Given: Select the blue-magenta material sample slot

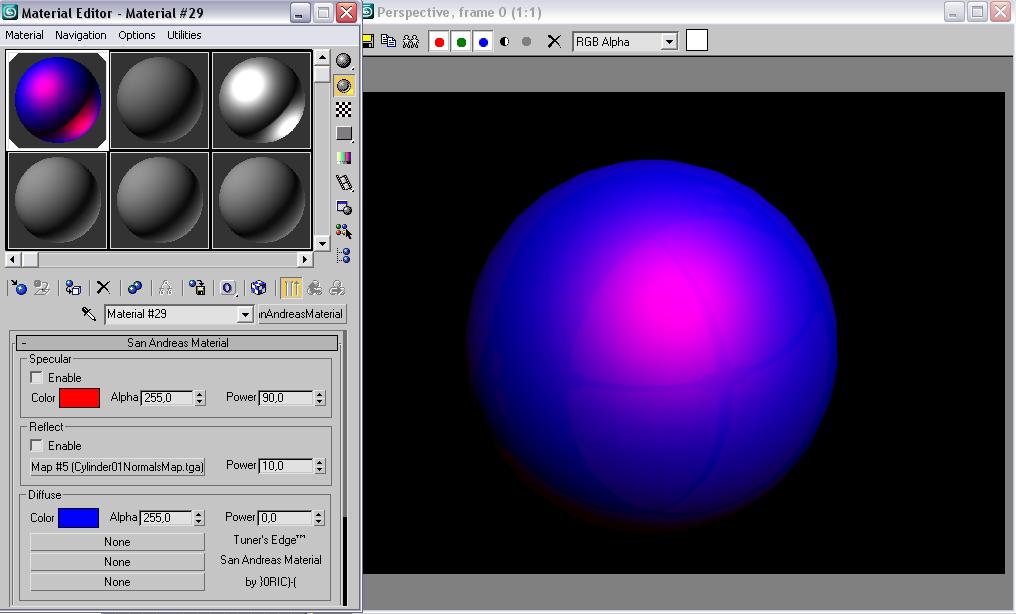Looking at the screenshot, I should point(57,100).
